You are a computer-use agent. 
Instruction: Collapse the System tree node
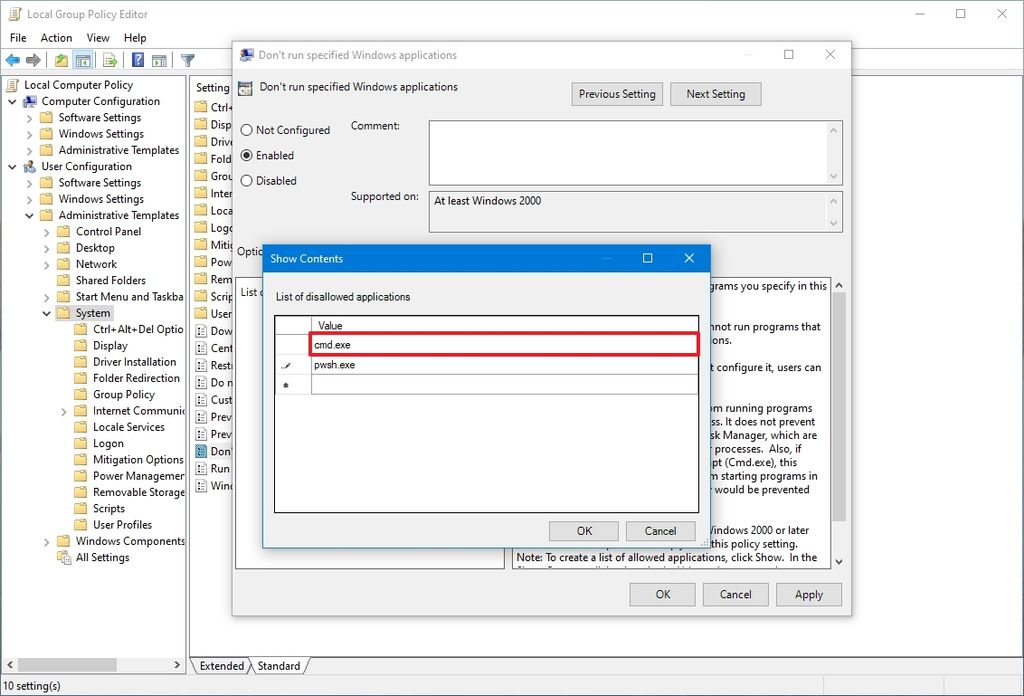coord(47,312)
